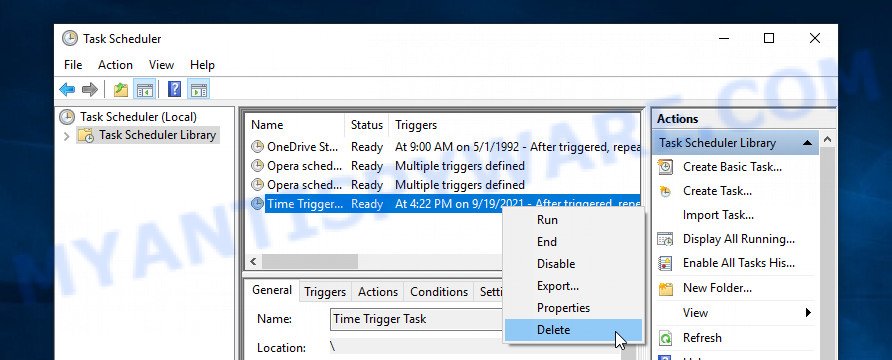Select the OneDrive St... task row
The height and width of the screenshot is (360, 892).
445,147
